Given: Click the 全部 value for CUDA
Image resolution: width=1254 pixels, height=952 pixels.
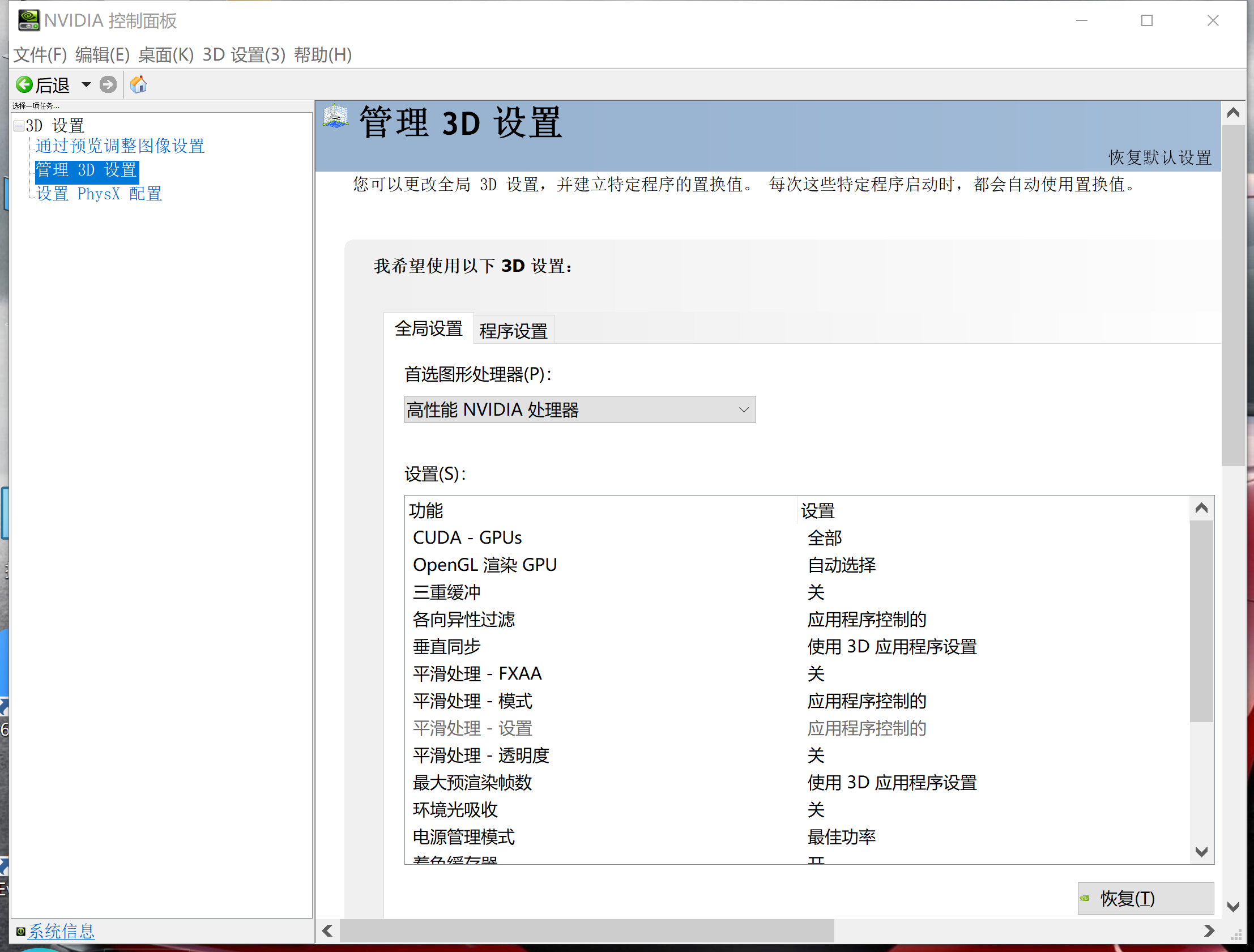Looking at the screenshot, I should (x=825, y=537).
